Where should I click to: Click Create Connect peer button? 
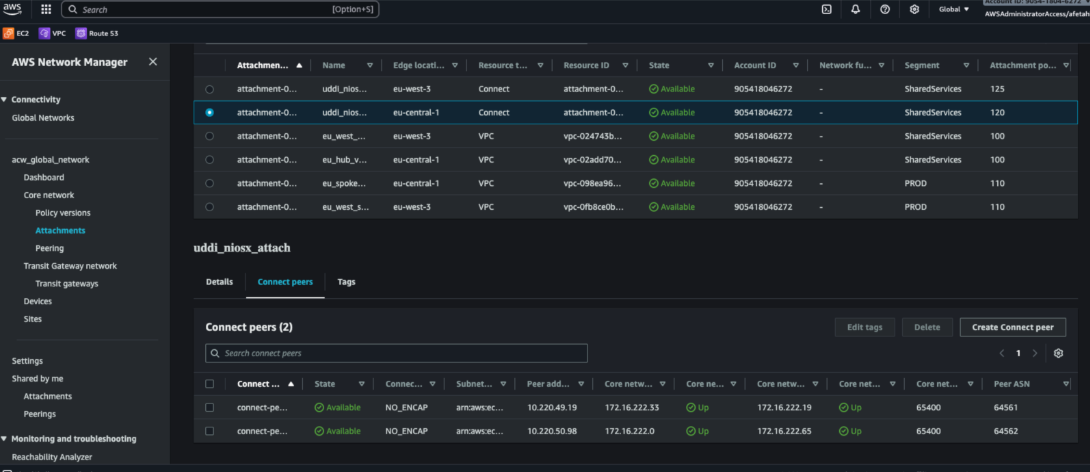pyautogui.click(x=1013, y=327)
